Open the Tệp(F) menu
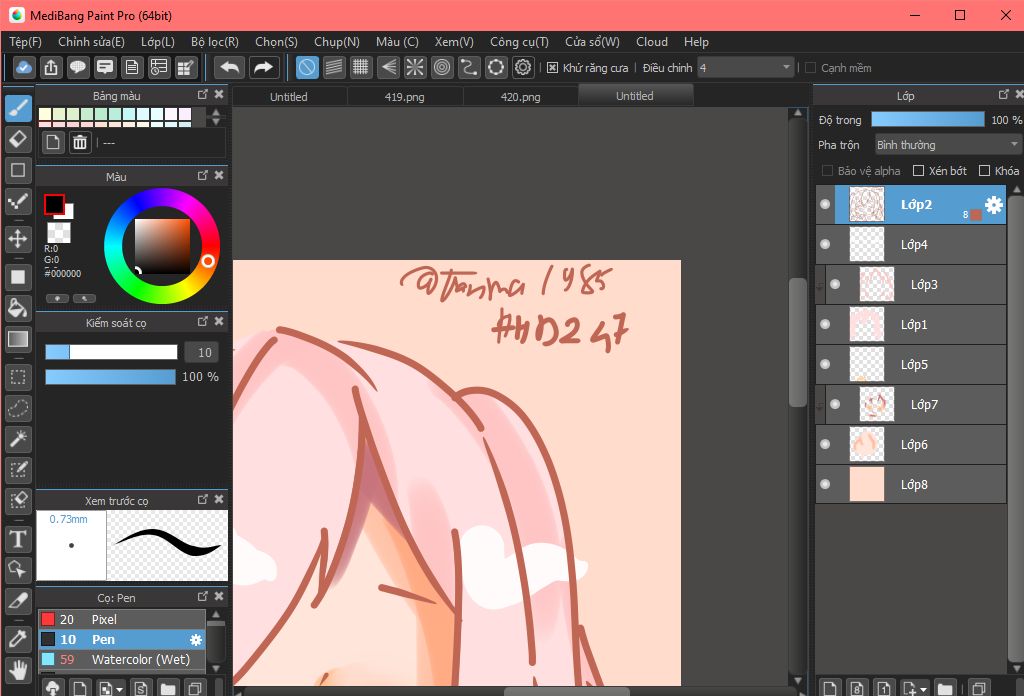This screenshot has width=1024, height=696. 25,42
